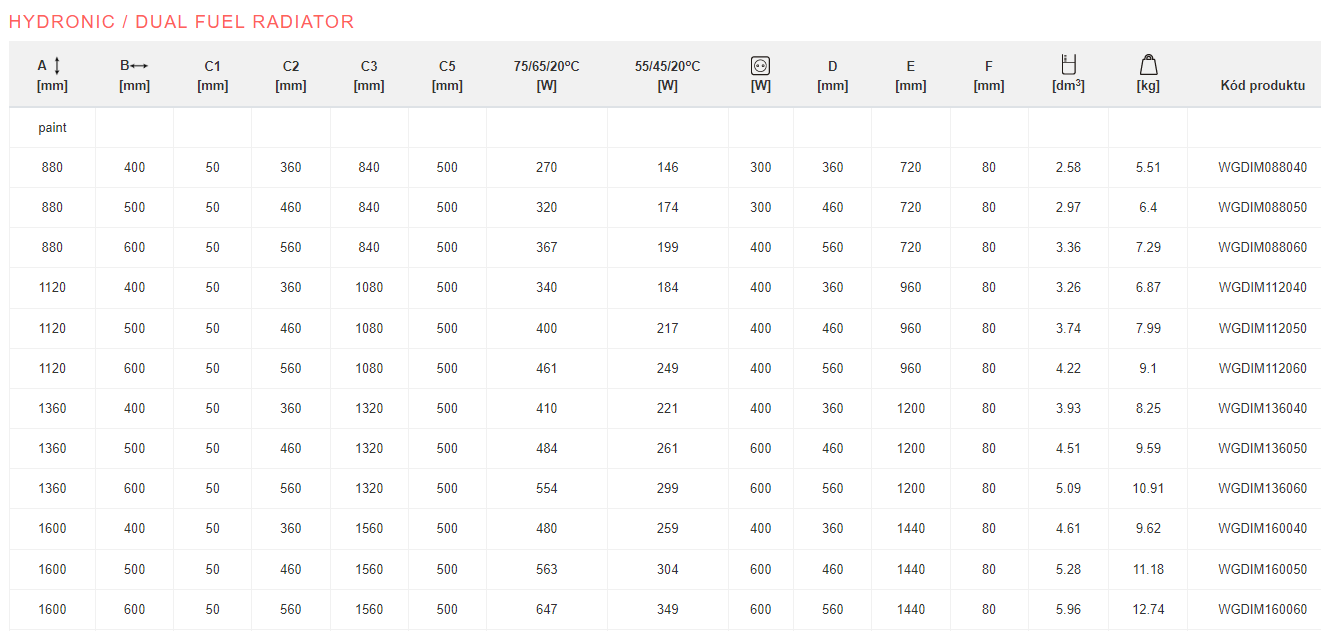Click the electric socket icon in header
The image size is (1321, 631).
click(760, 66)
